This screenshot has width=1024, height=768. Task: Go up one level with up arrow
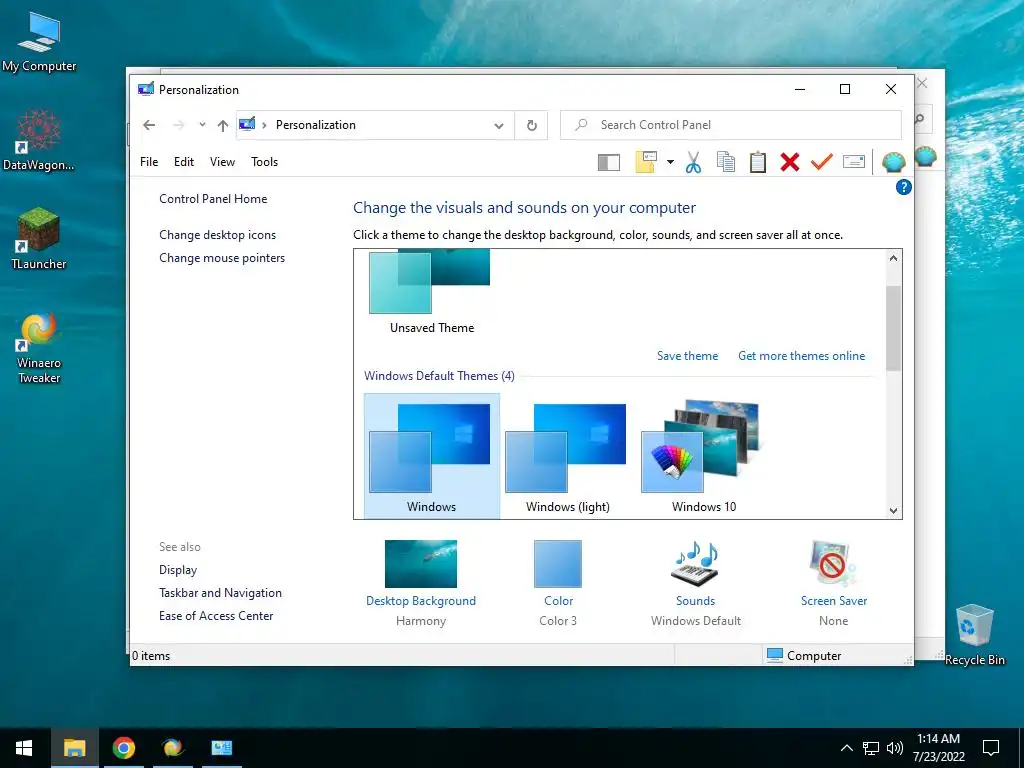click(x=223, y=125)
